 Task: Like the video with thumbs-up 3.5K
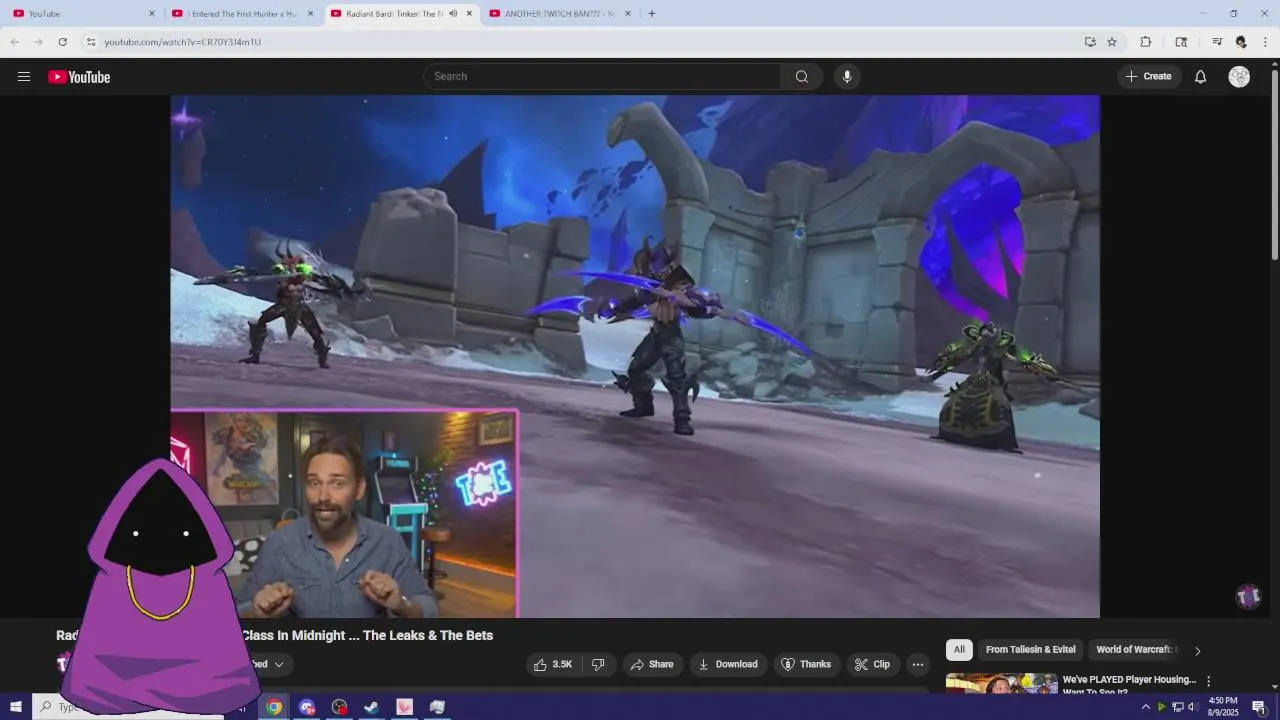(553, 664)
